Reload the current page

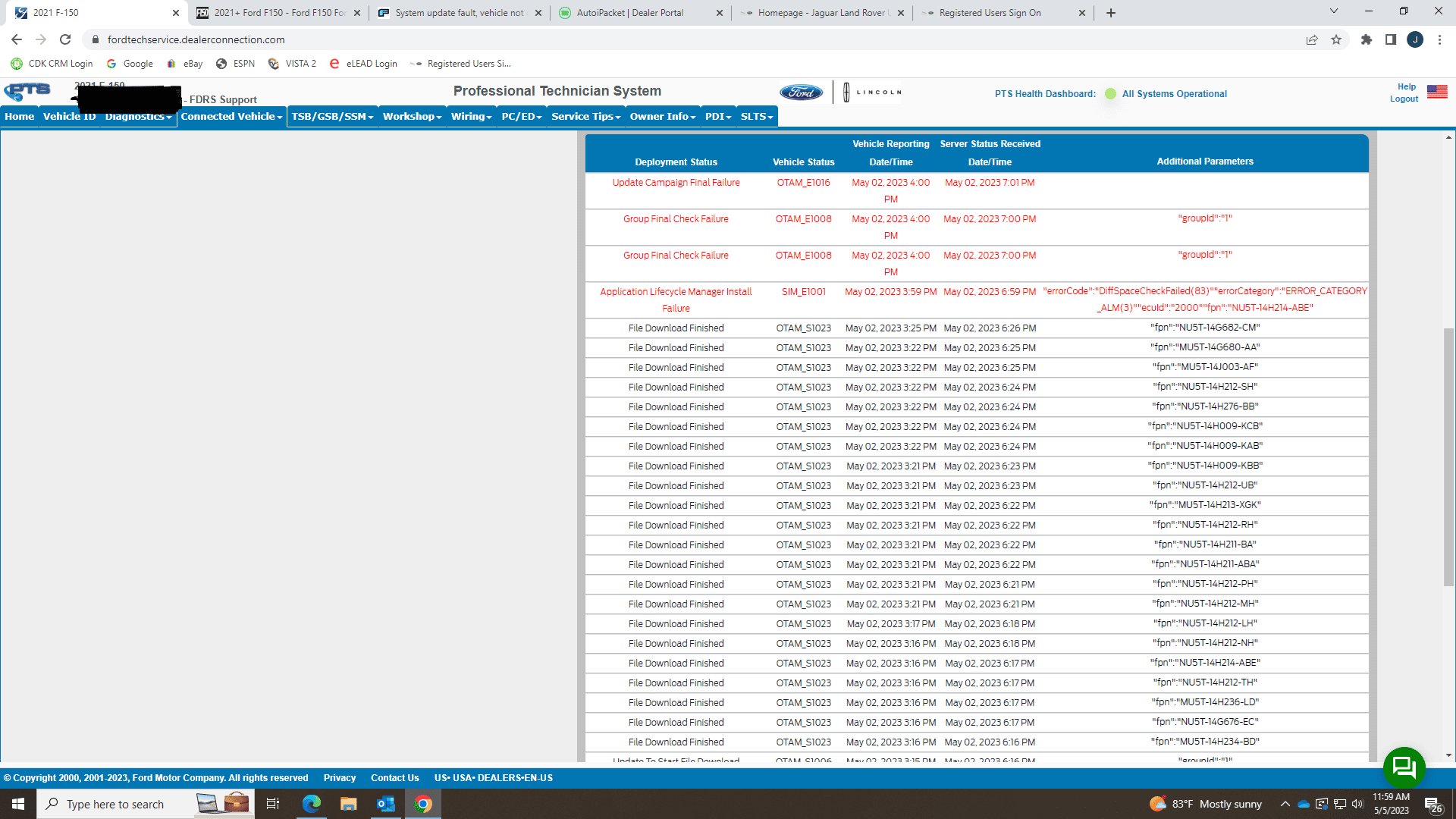[x=65, y=39]
